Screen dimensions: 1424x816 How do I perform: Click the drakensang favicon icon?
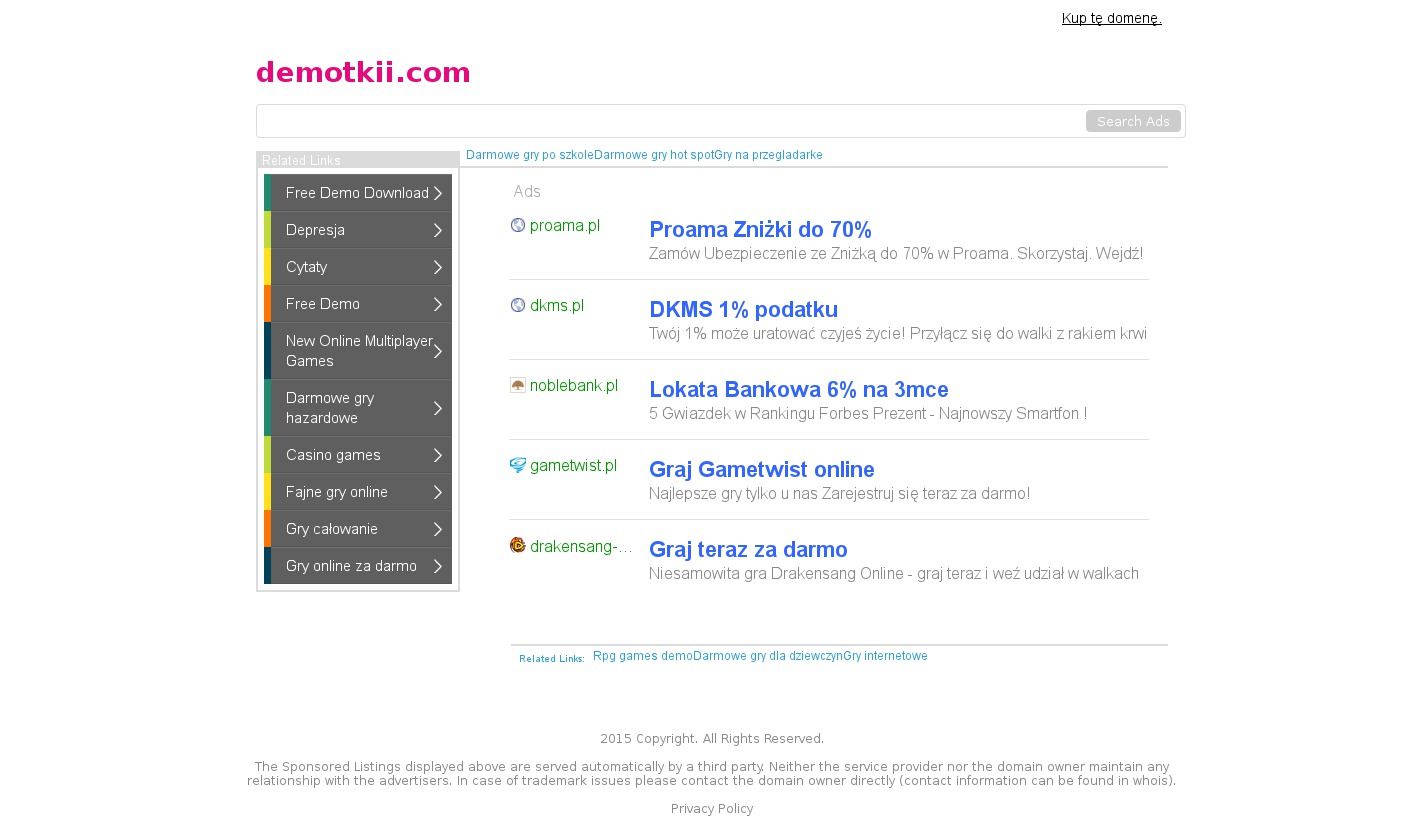tap(518, 545)
